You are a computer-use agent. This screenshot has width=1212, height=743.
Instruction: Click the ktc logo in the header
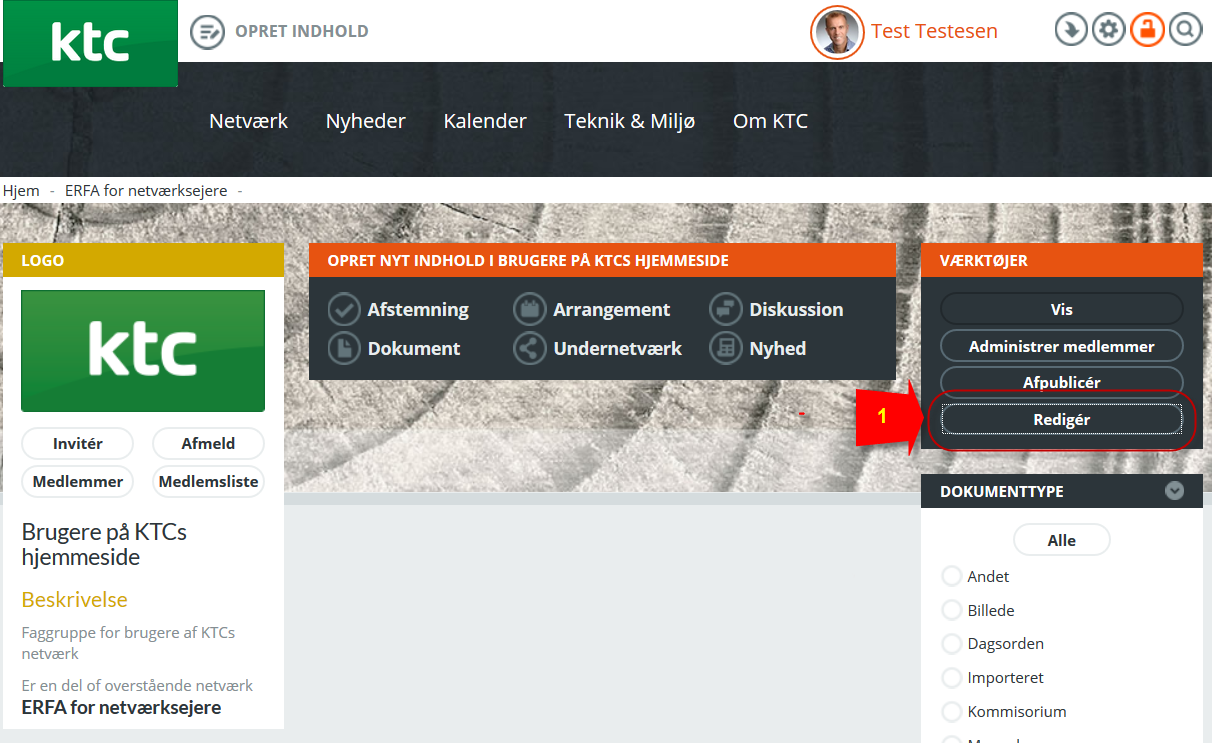coord(90,43)
